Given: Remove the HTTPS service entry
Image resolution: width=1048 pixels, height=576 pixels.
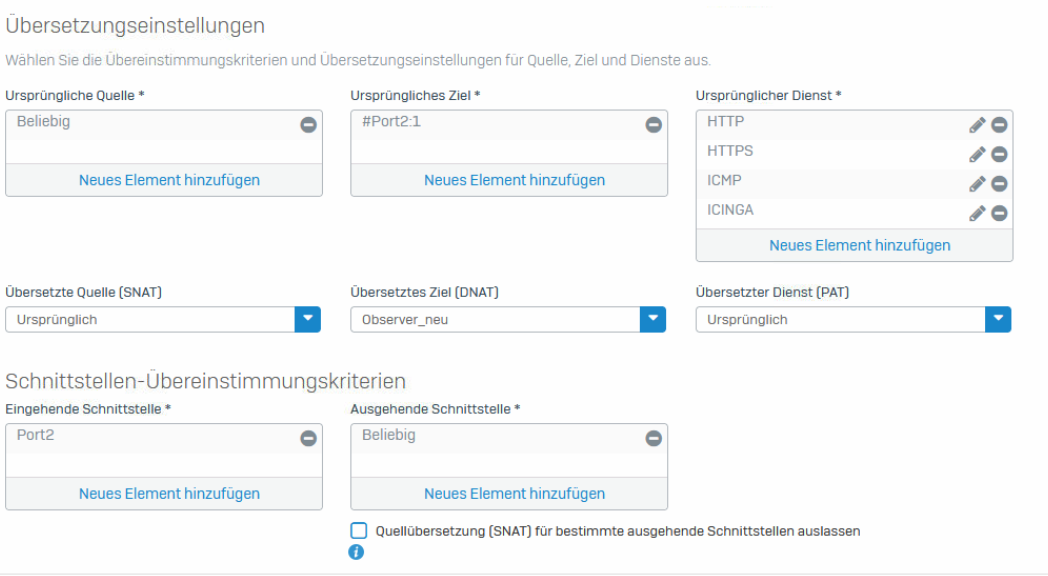Looking at the screenshot, I should click(x=999, y=154).
